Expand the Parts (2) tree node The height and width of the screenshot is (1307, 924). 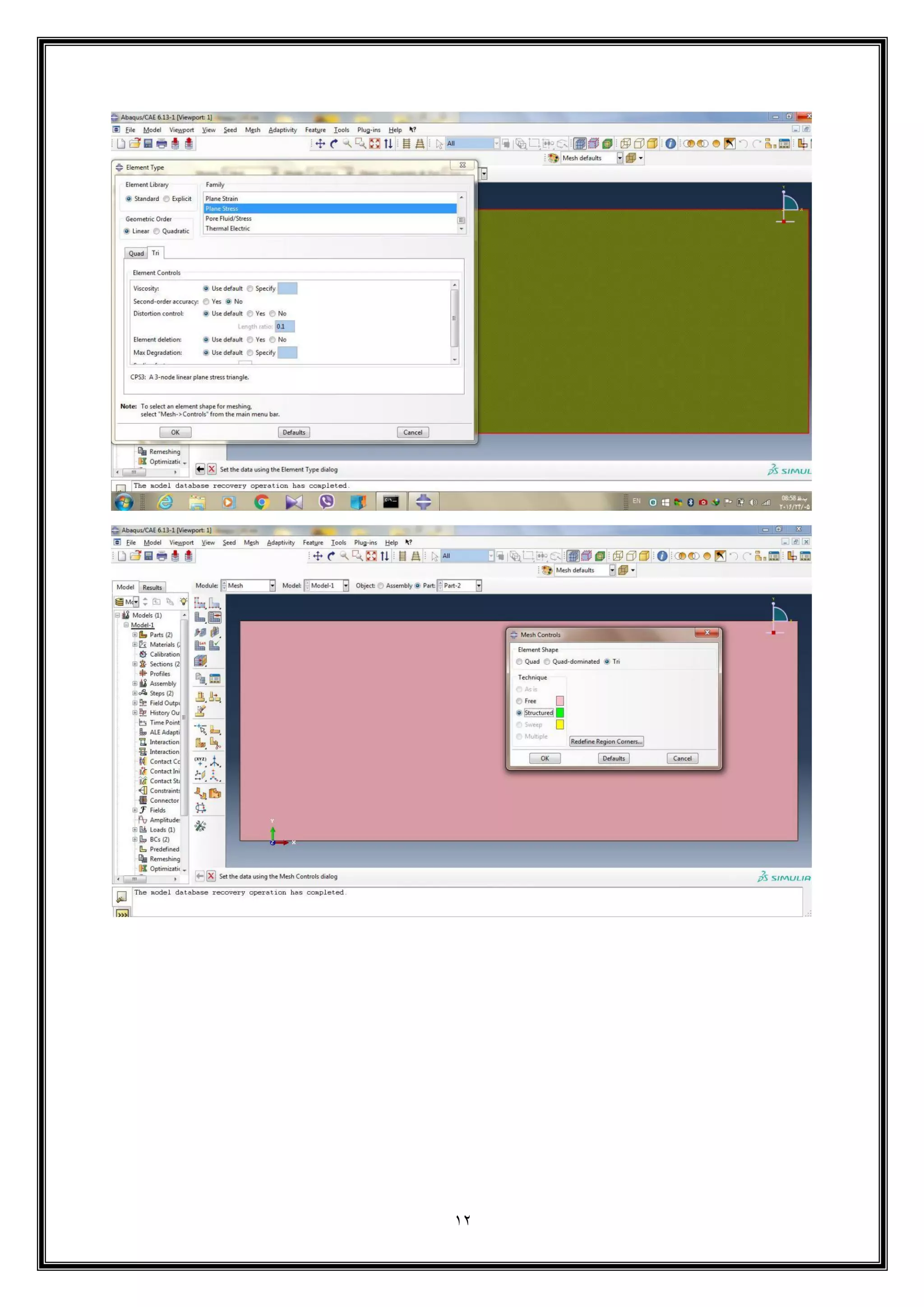(135, 635)
